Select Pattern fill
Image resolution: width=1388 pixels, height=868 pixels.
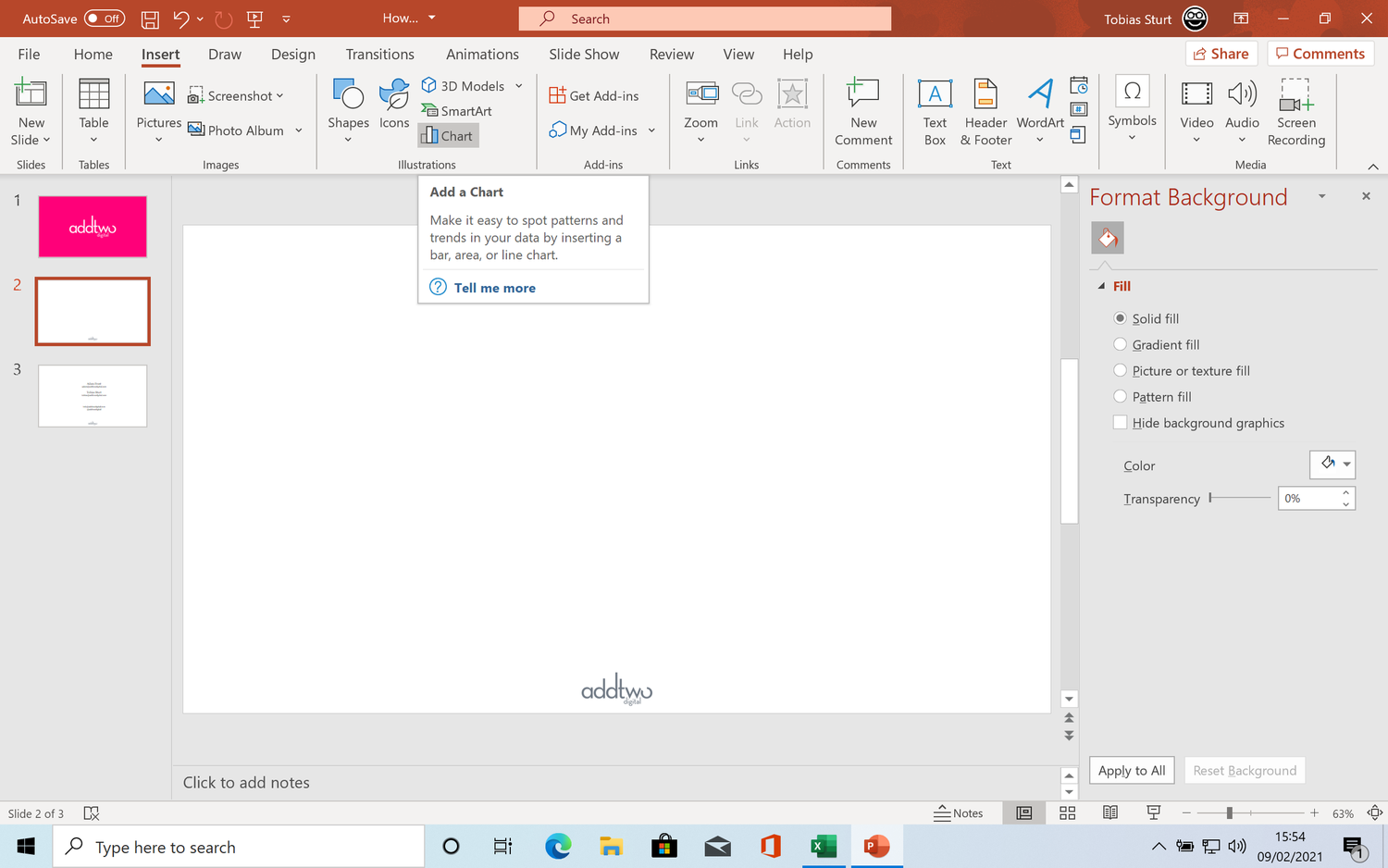[x=1121, y=396]
